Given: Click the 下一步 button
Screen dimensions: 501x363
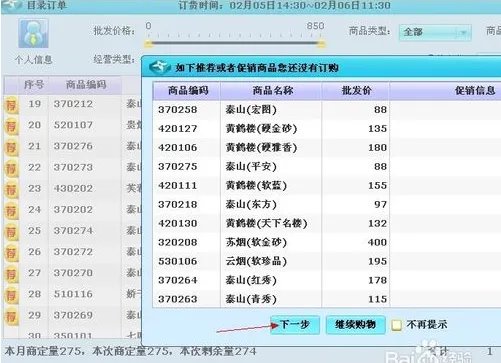Looking at the screenshot, I should 295,325.
